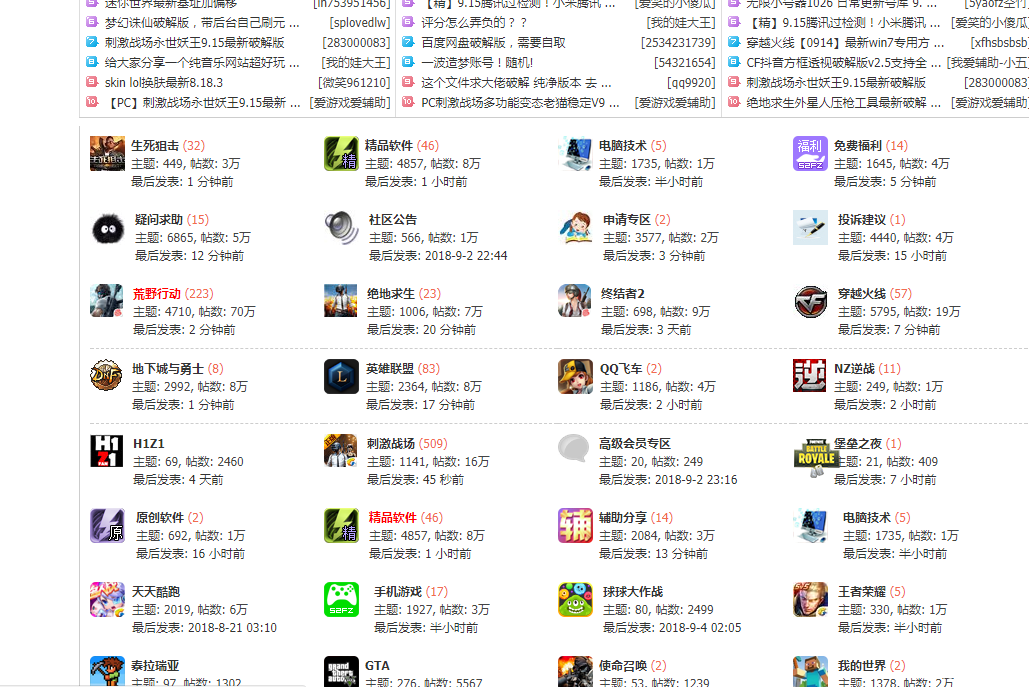This screenshot has width=1029, height=687.
Task: Click the QQ飞车 icon
Action: [575, 377]
